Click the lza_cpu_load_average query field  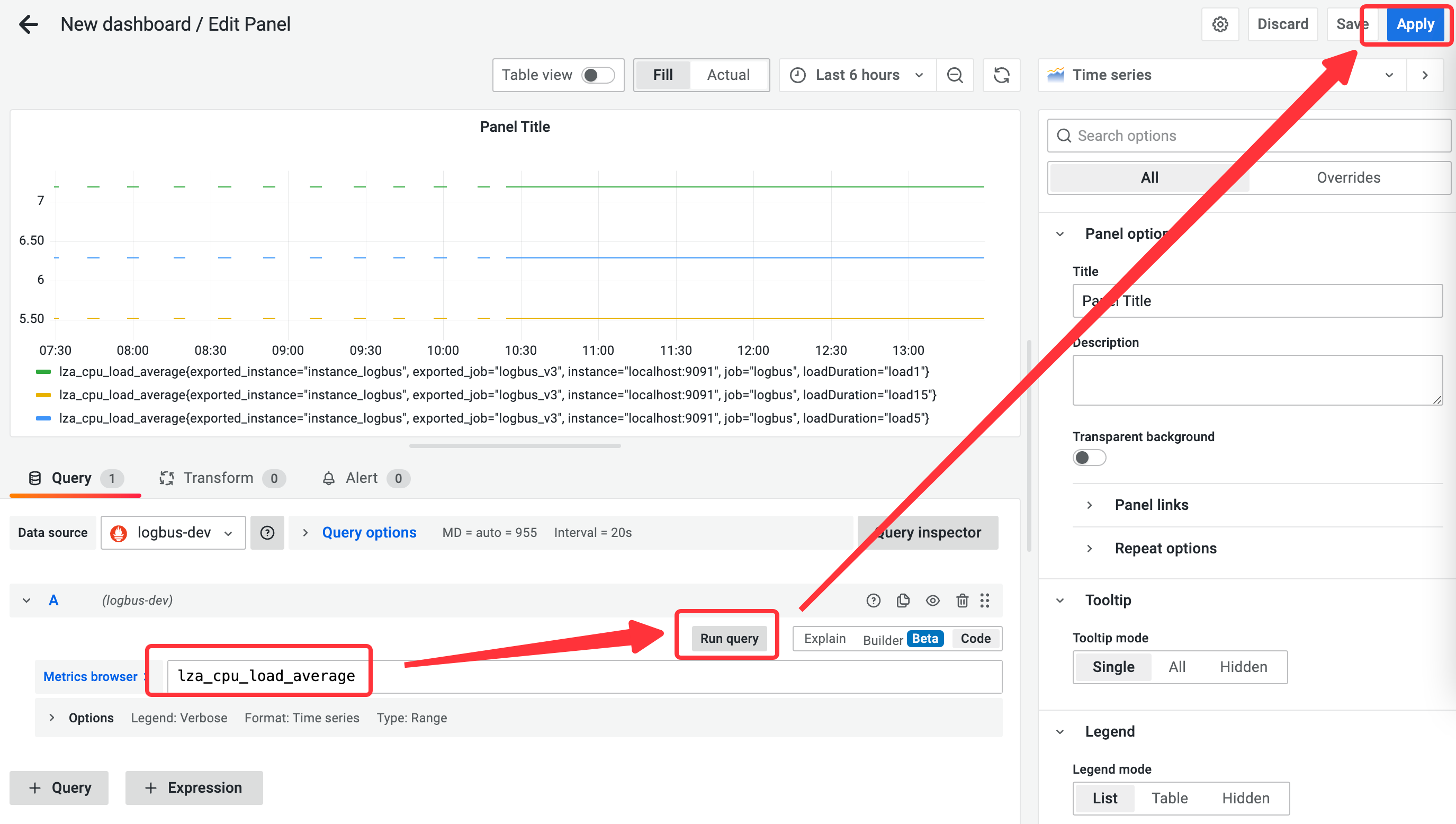(x=585, y=676)
